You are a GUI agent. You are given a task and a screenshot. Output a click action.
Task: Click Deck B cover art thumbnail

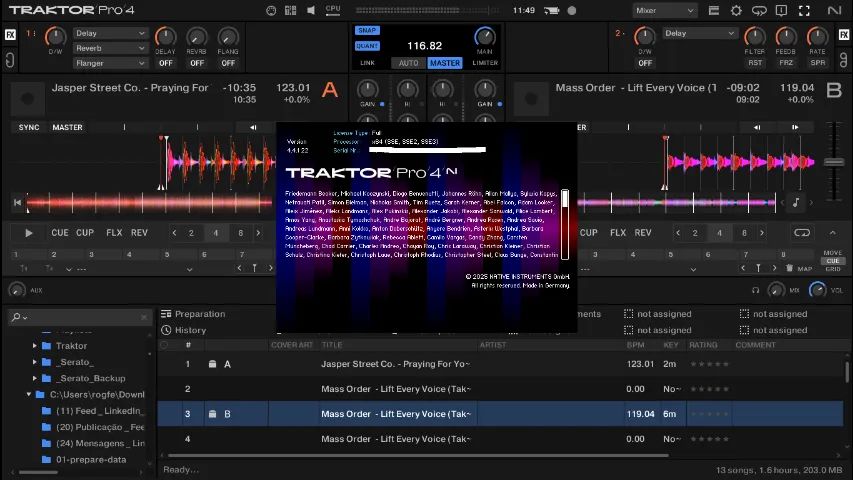coord(531,99)
